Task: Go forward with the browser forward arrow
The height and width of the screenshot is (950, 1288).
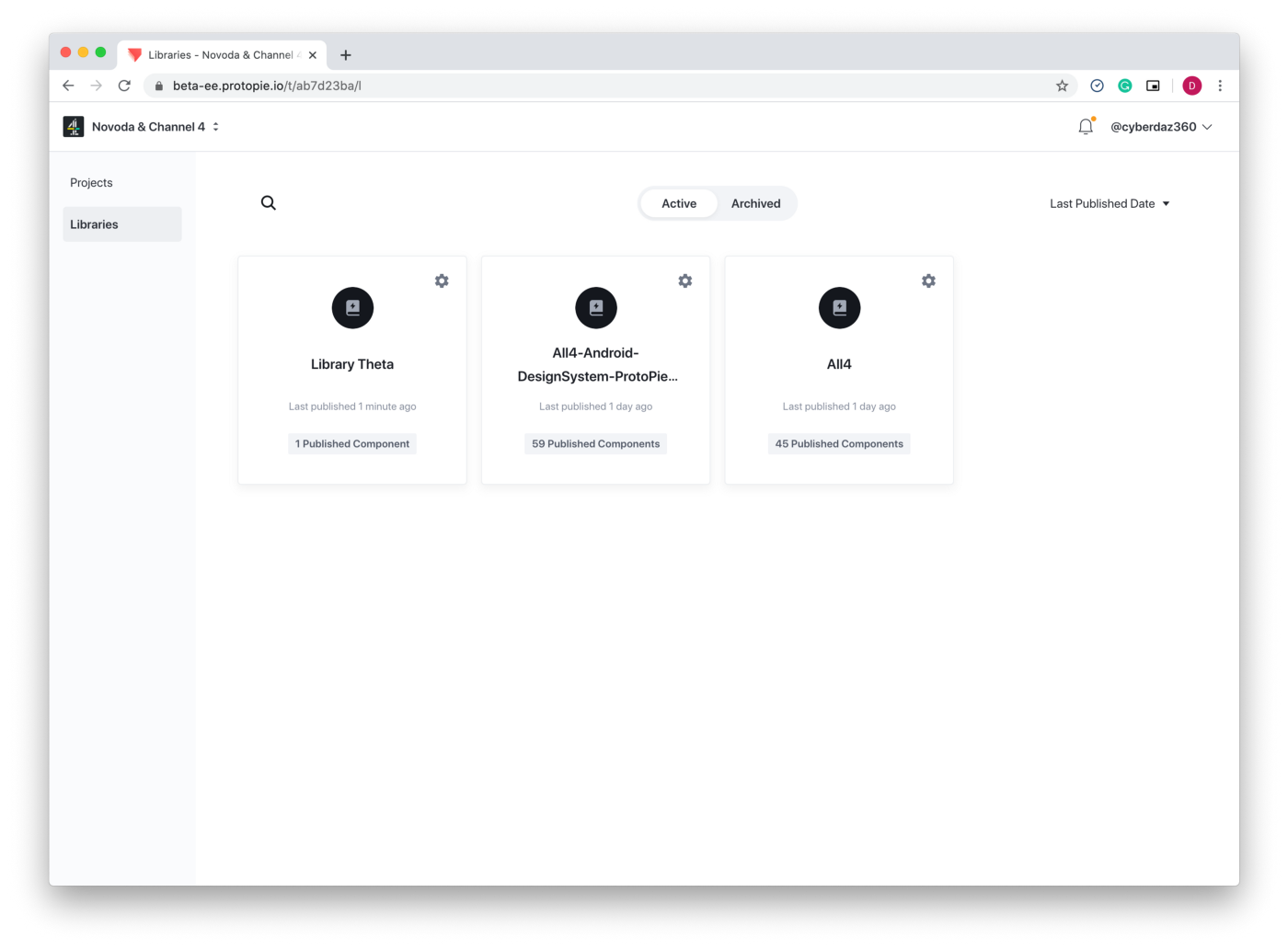Action: (x=97, y=86)
